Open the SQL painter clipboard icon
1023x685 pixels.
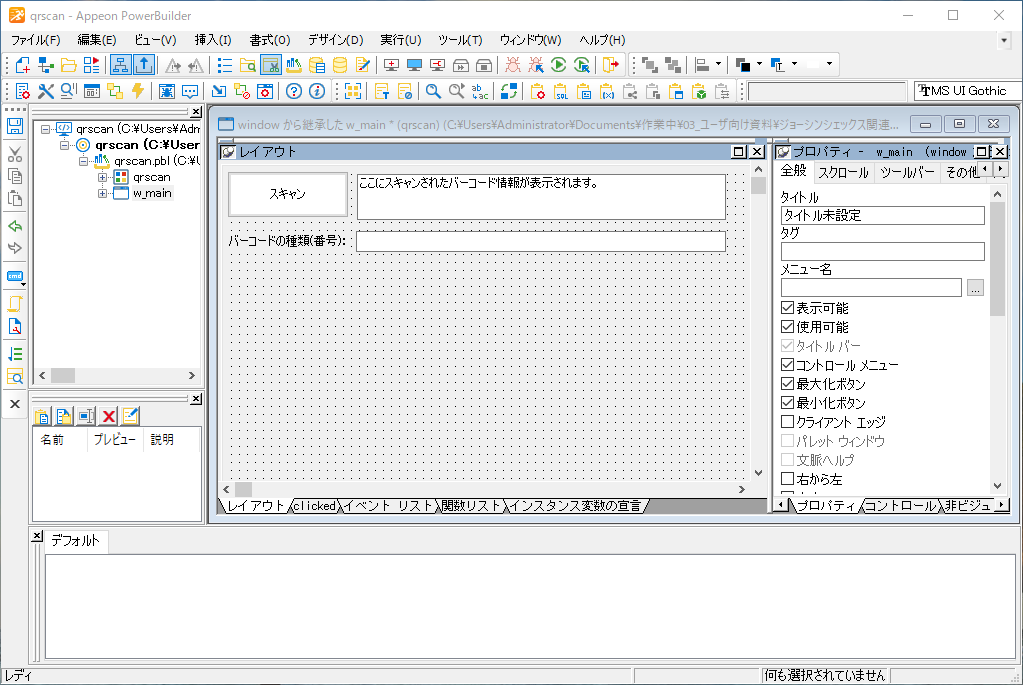[x=560, y=91]
